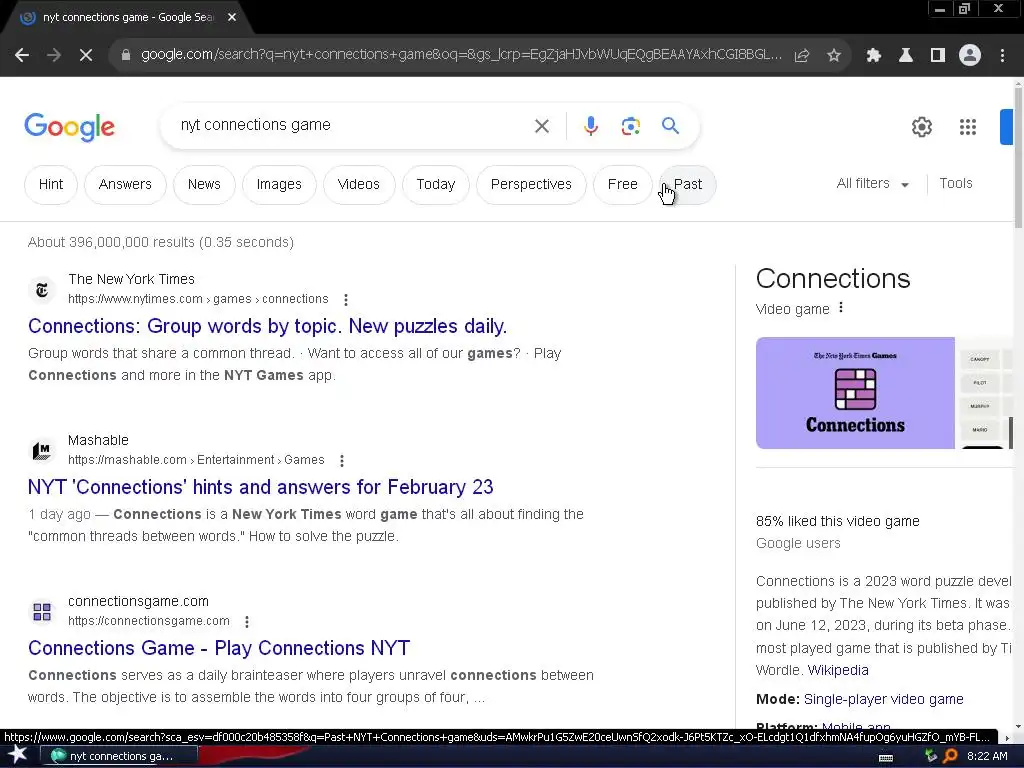Close the nyt connections game browser tab
This screenshot has width=1024, height=768.
pos(232,18)
